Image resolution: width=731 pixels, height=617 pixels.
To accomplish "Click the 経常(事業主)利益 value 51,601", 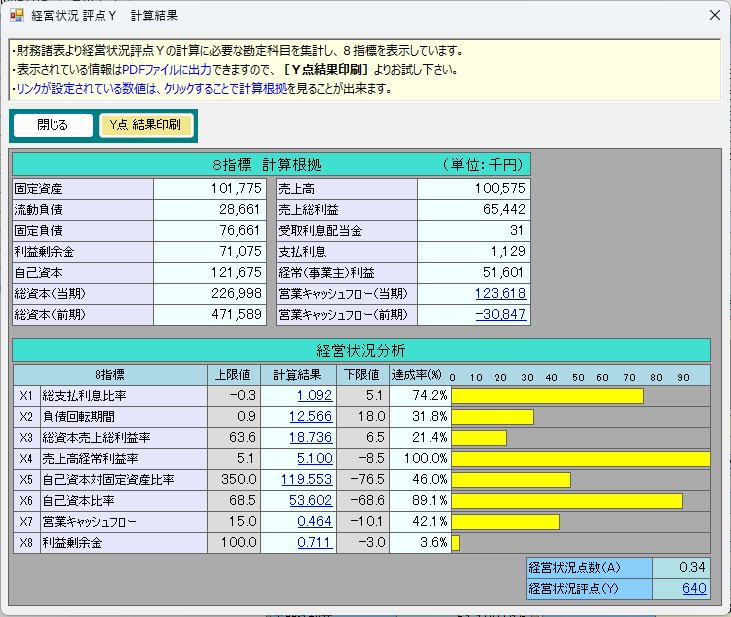I will tap(474, 272).
